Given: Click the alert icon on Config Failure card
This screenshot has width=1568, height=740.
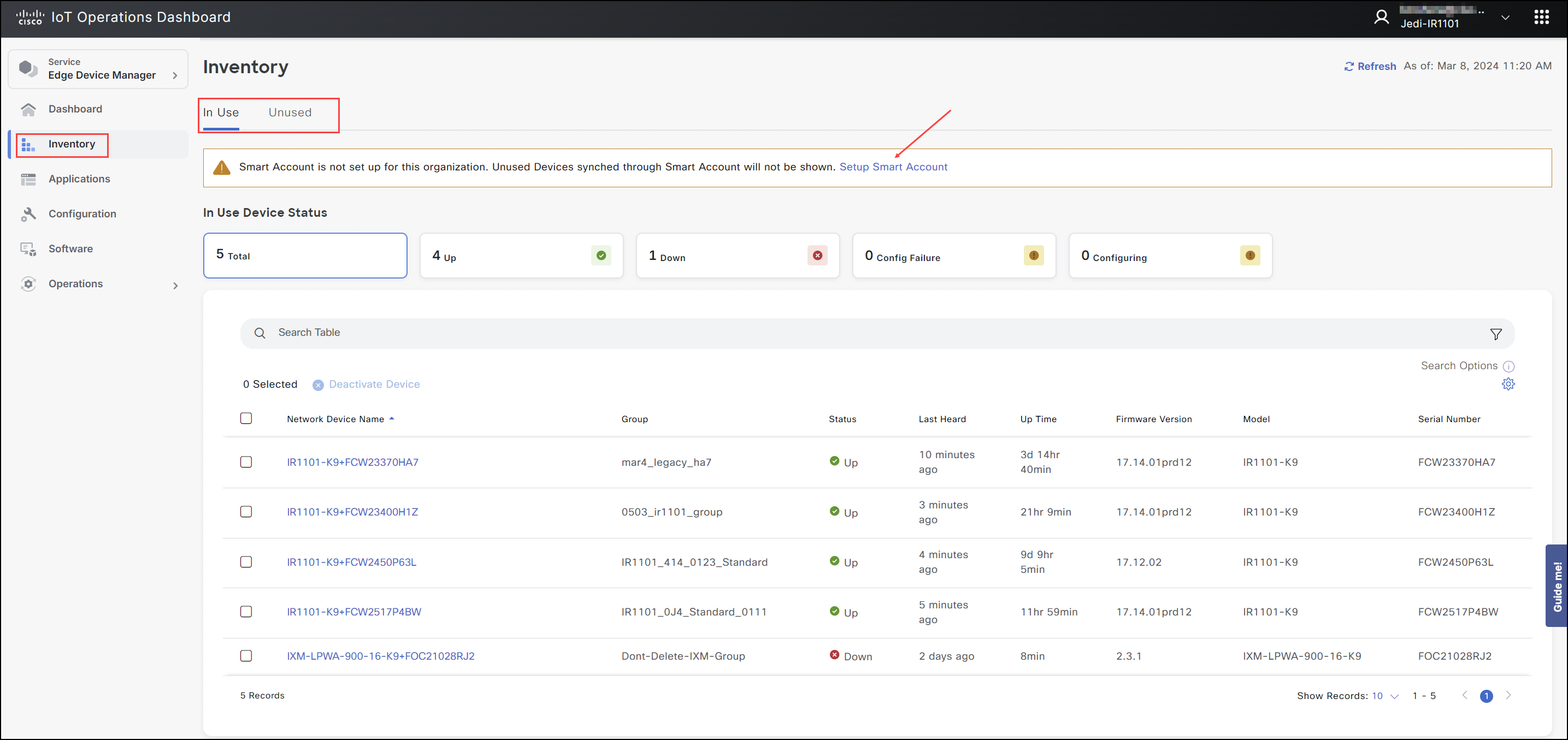Looking at the screenshot, I should pos(1034,256).
